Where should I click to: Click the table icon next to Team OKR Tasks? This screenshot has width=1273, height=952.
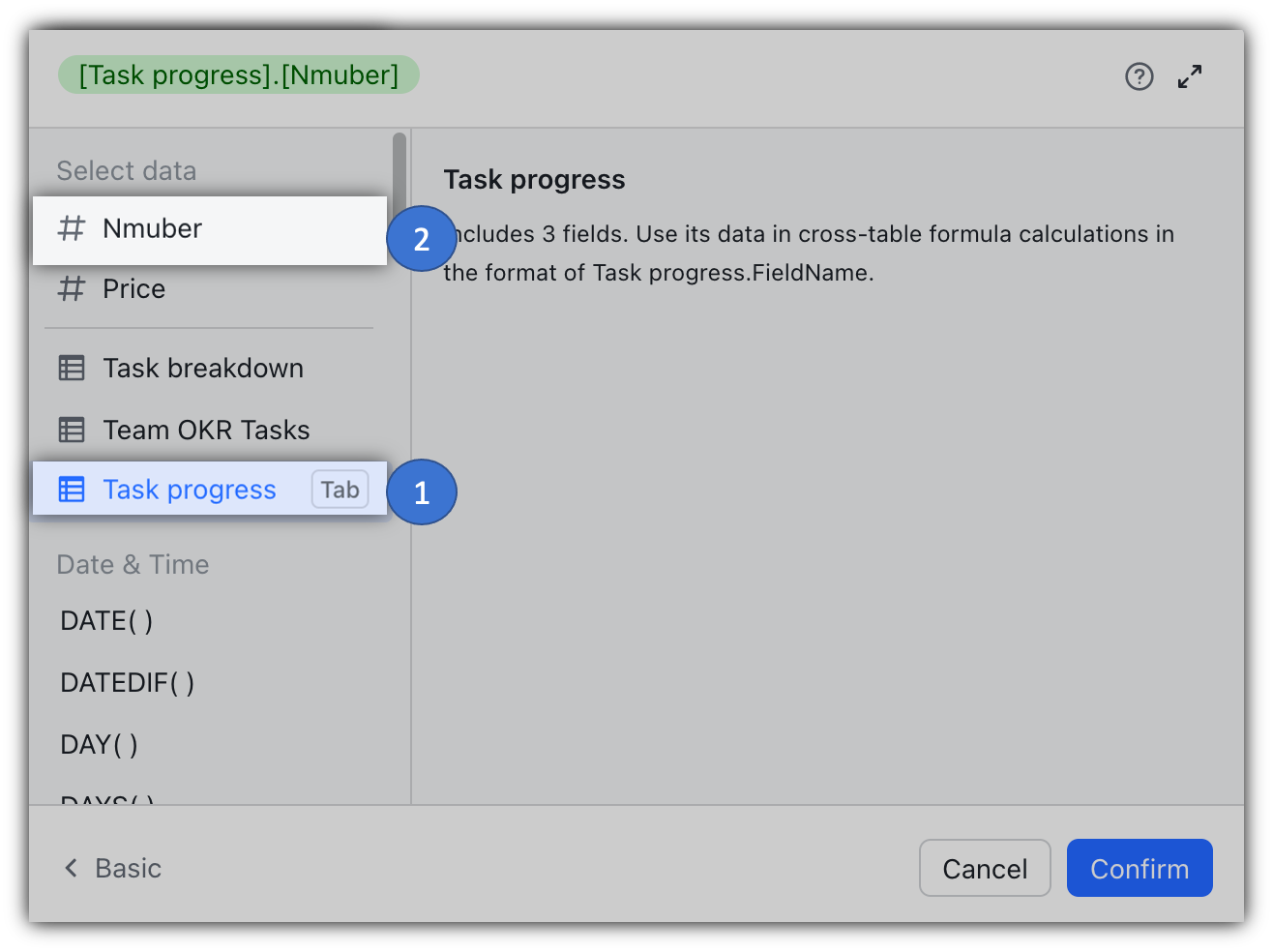tap(72, 430)
